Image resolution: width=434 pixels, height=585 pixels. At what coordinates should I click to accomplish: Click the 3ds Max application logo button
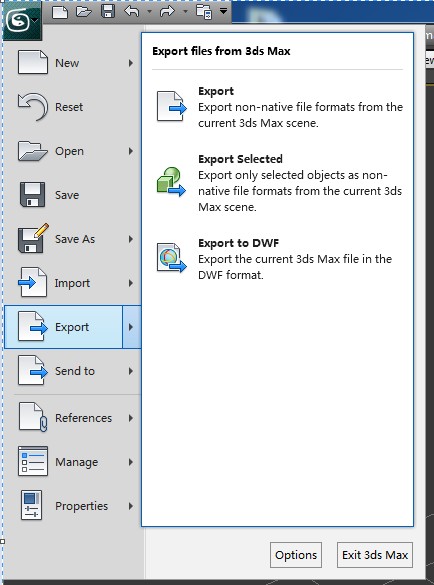pyautogui.click(x=22, y=21)
